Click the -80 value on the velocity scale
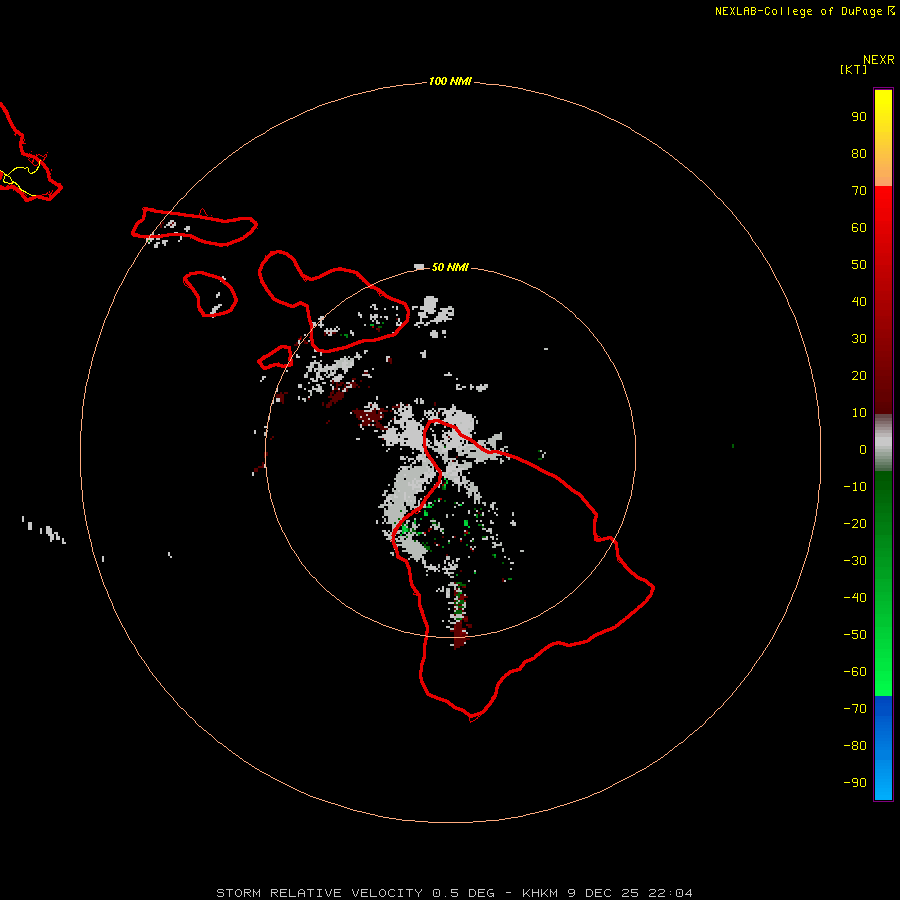This screenshot has width=900, height=900. coord(855,746)
